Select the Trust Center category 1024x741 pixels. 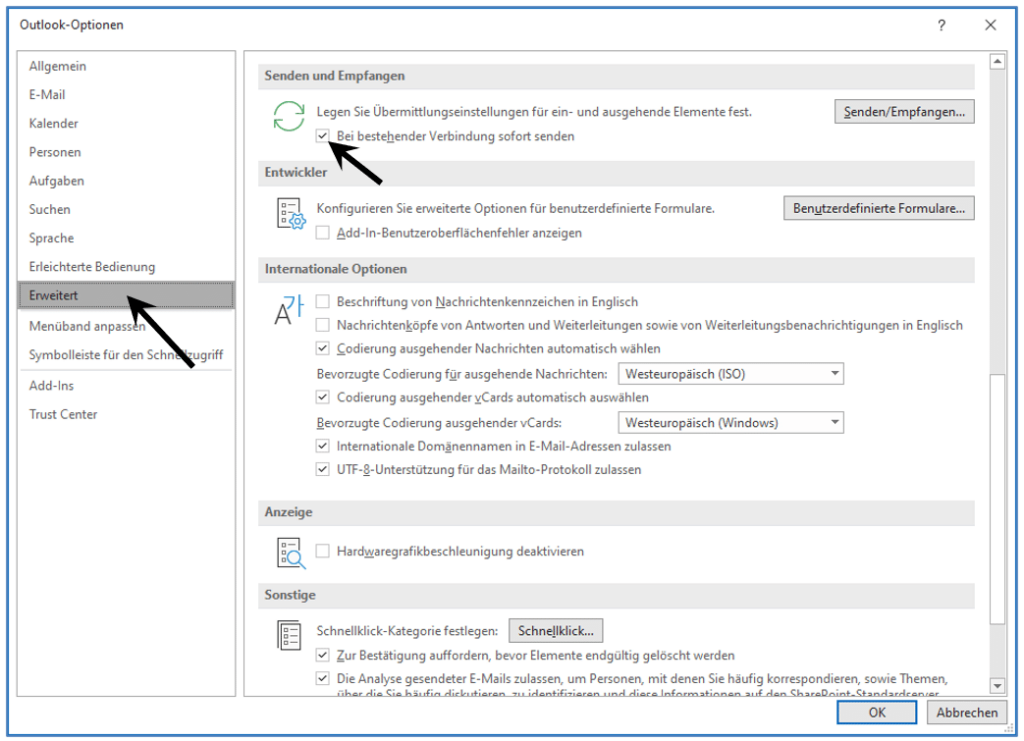coord(126,415)
